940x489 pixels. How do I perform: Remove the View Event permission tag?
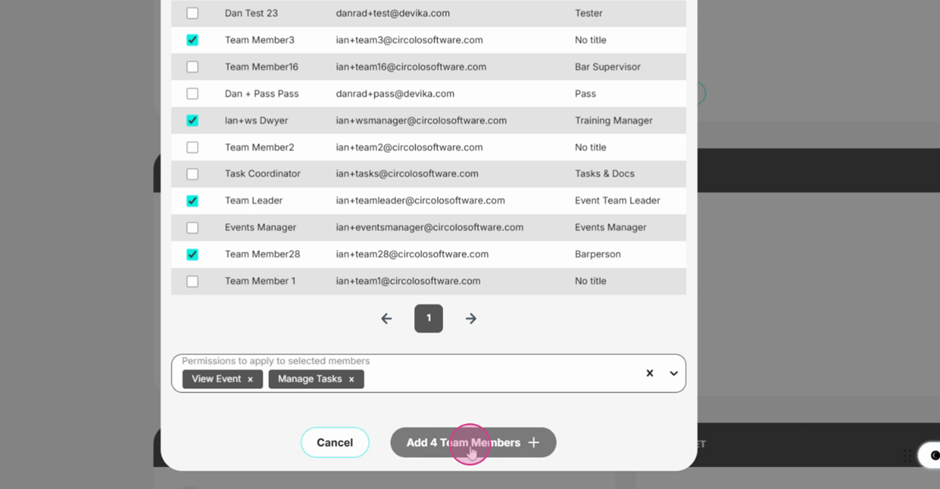tap(250, 380)
